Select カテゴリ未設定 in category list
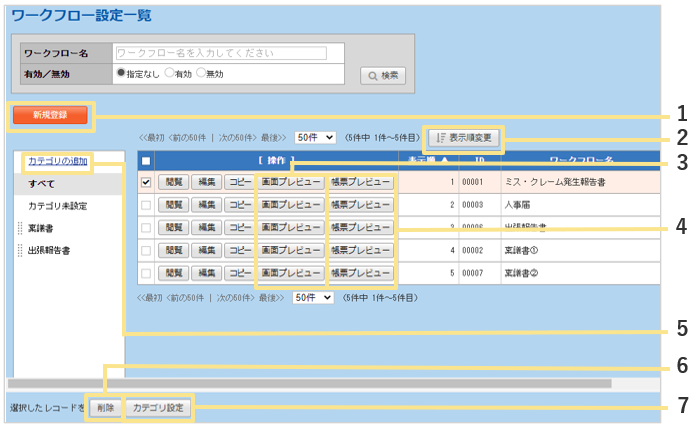Viewport: 696px width, 430px height. (57, 206)
